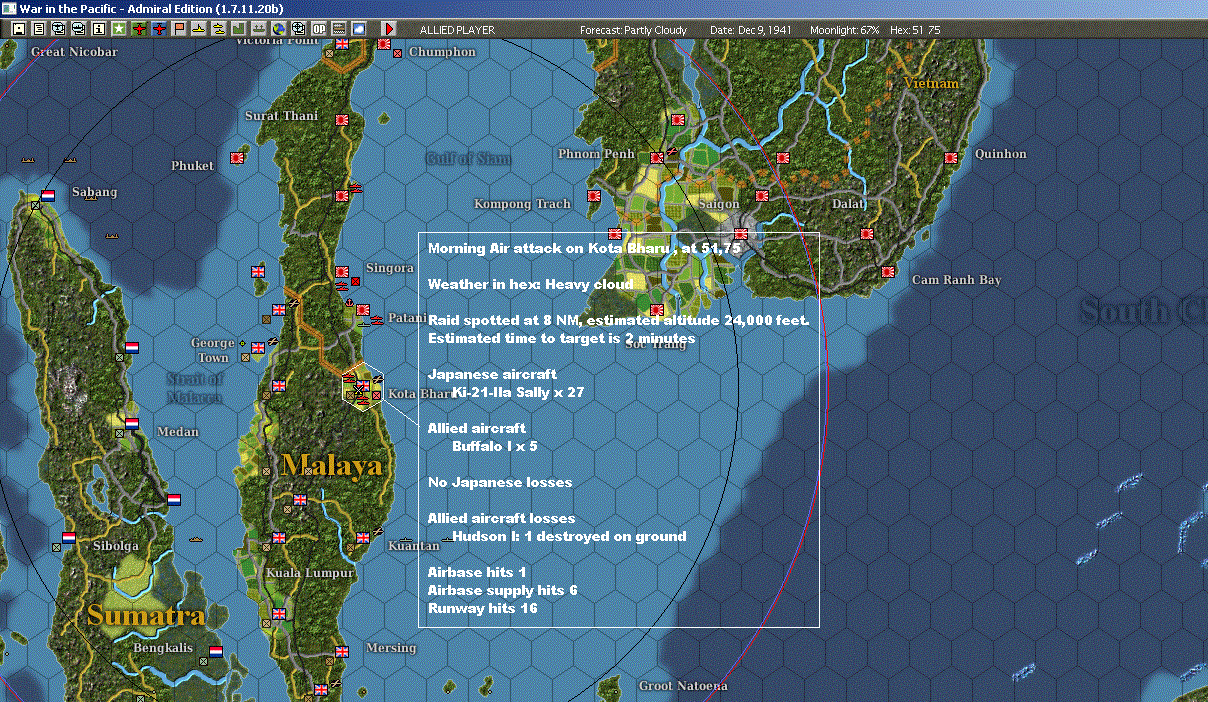
Task: Select the Japanese base flag at Phnom Penh
Action: click(657, 158)
